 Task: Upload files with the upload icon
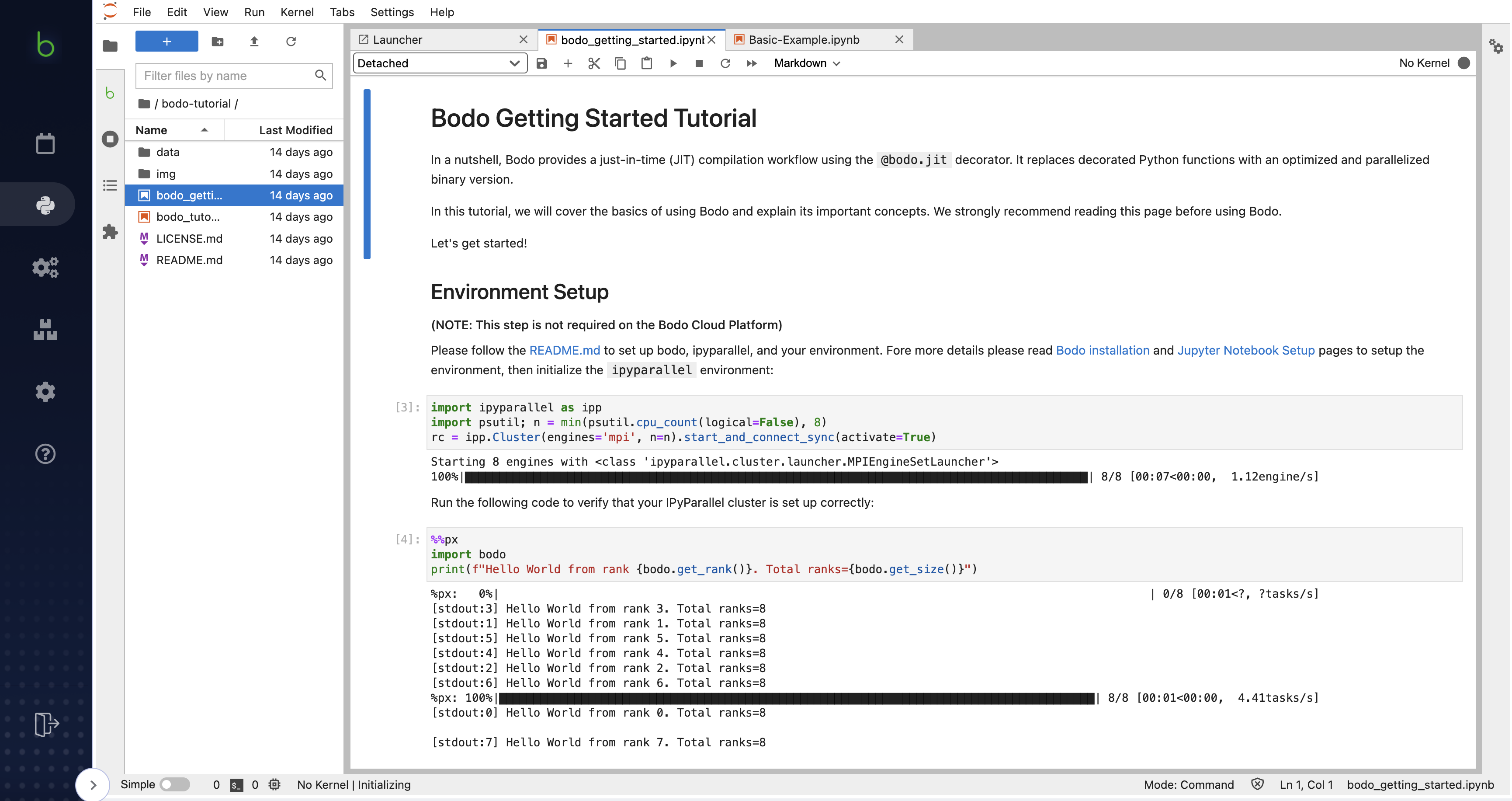click(x=254, y=41)
